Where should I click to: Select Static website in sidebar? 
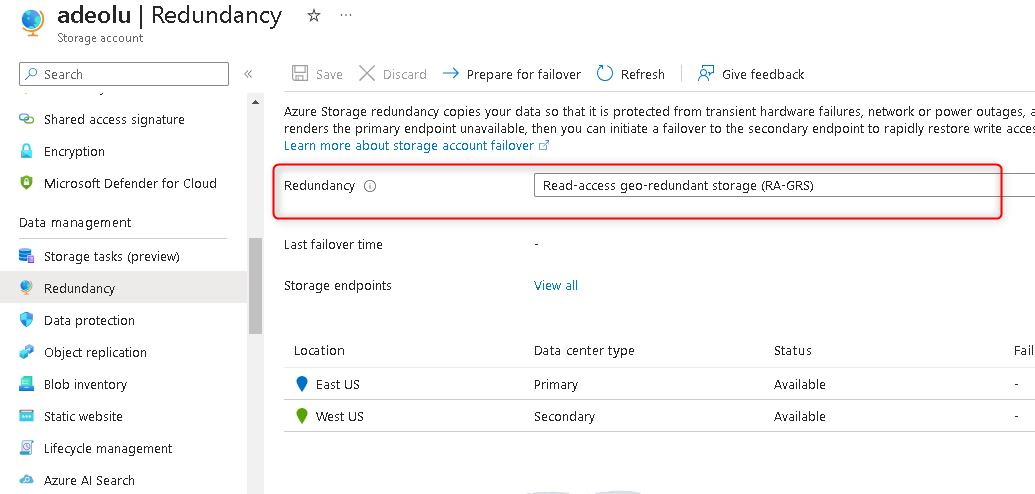(83, 416)
